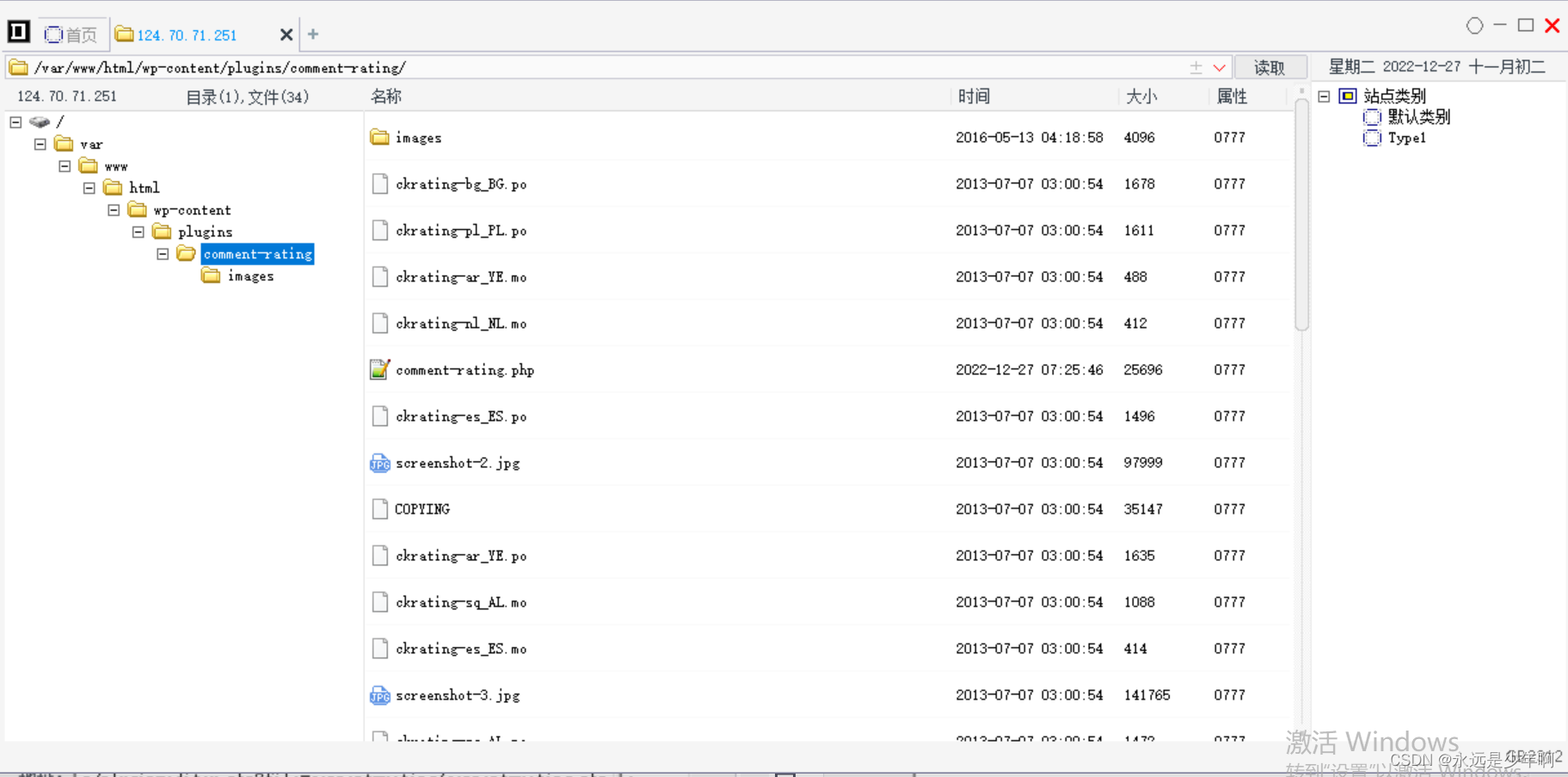Click the file icon of ckrating-nl_NL.mo

coord(379,323)
